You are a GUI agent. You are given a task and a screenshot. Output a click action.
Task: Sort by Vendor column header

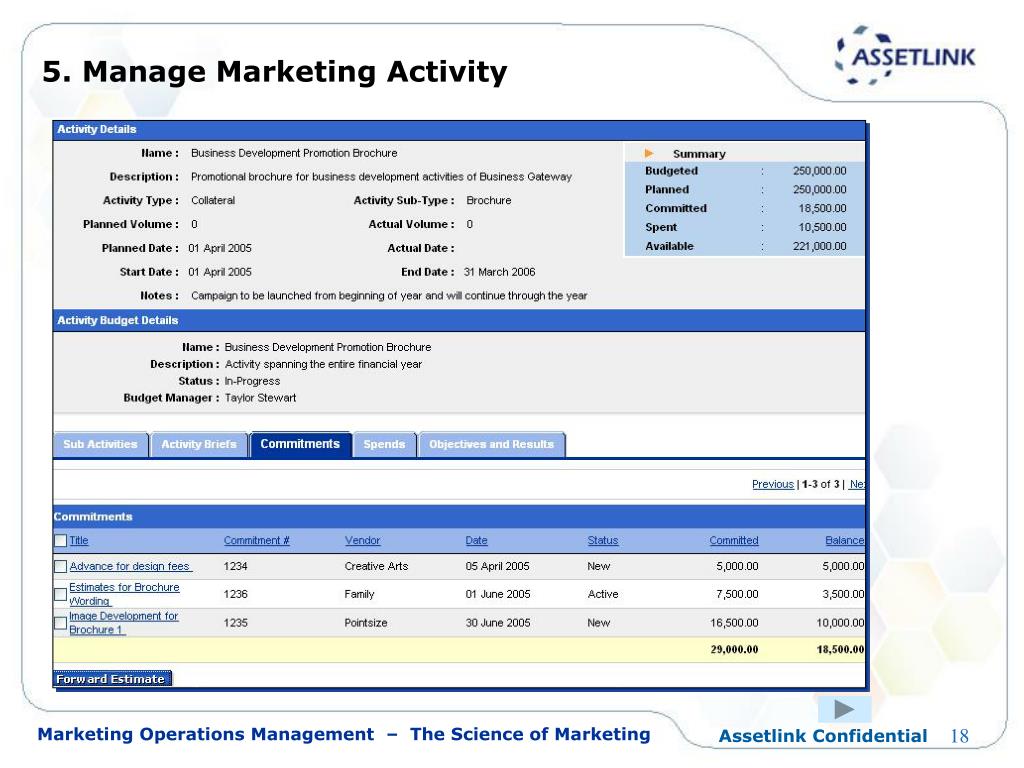point(362,541)
